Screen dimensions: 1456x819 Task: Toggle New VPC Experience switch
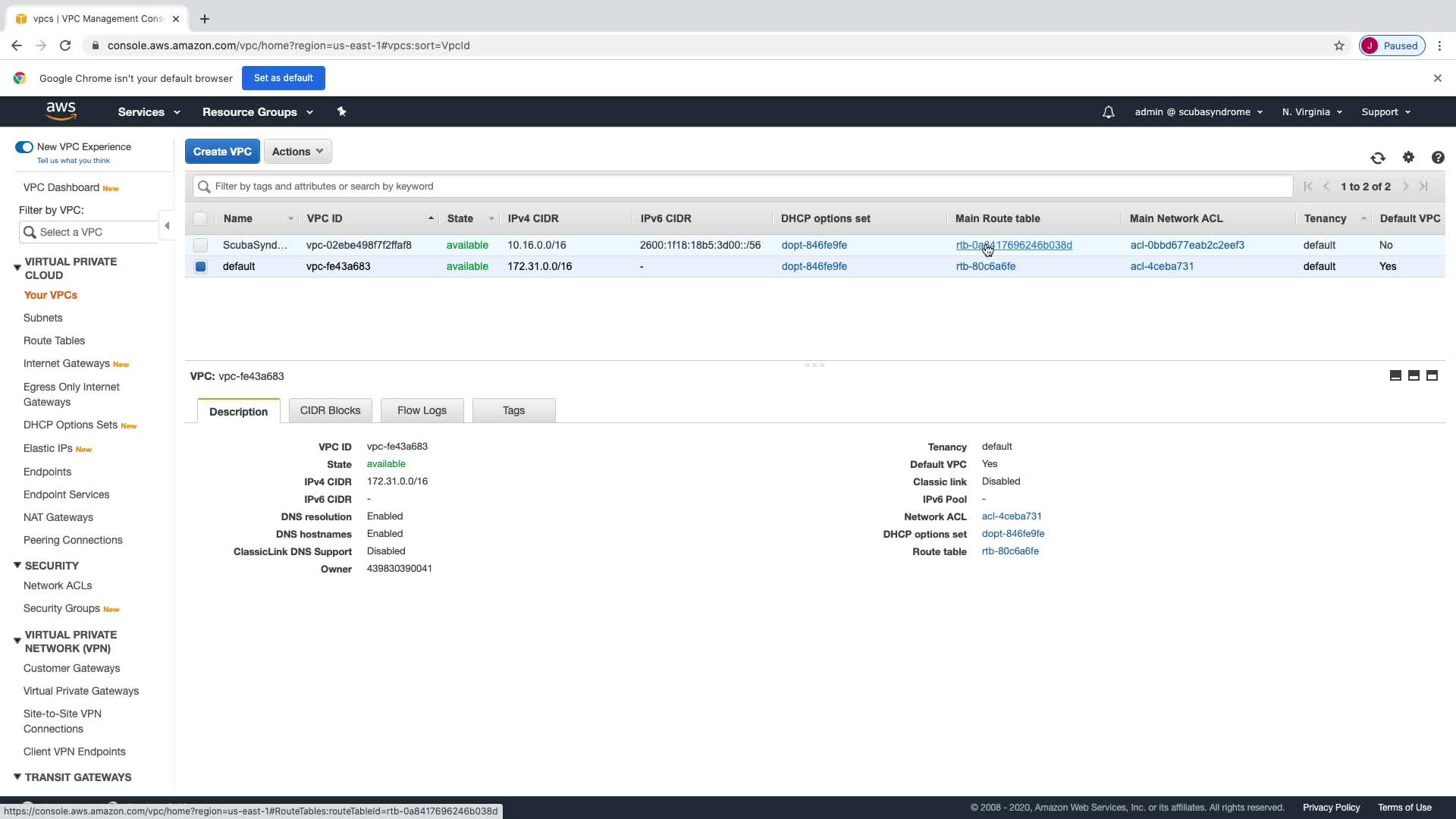(24, 147)
